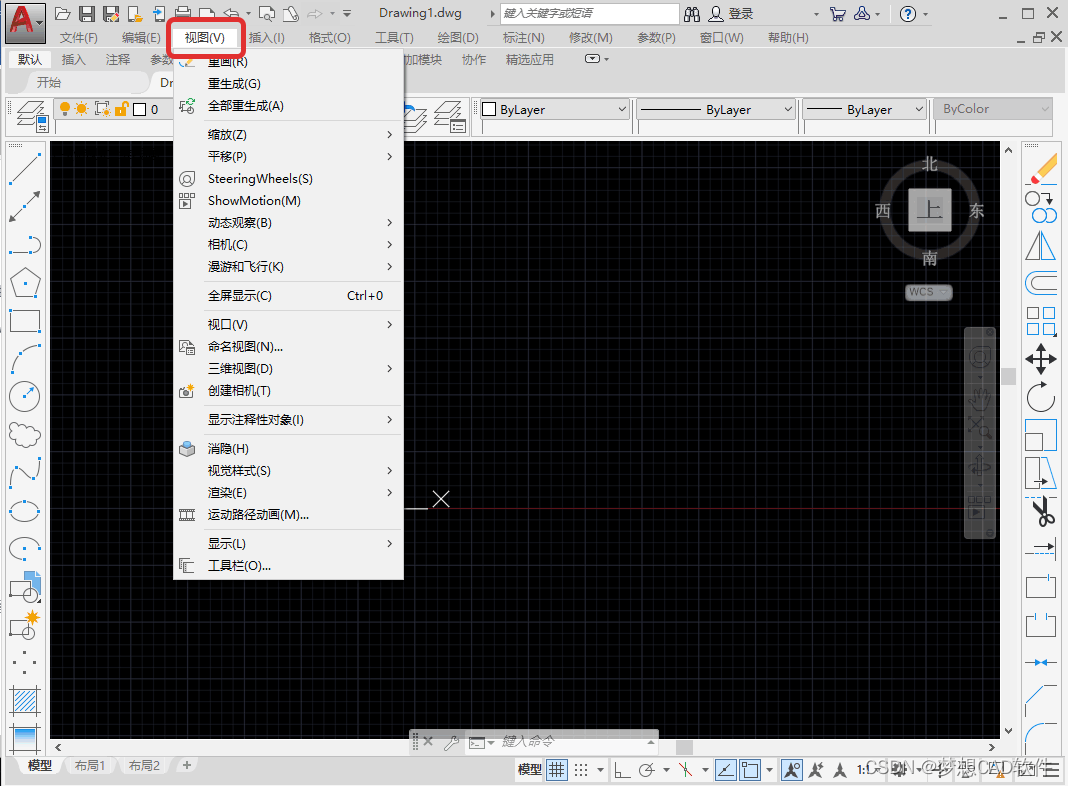This screenshot has height=786, width=1068.
Task: Select the Mirror tool
Action: [1041, 245]
